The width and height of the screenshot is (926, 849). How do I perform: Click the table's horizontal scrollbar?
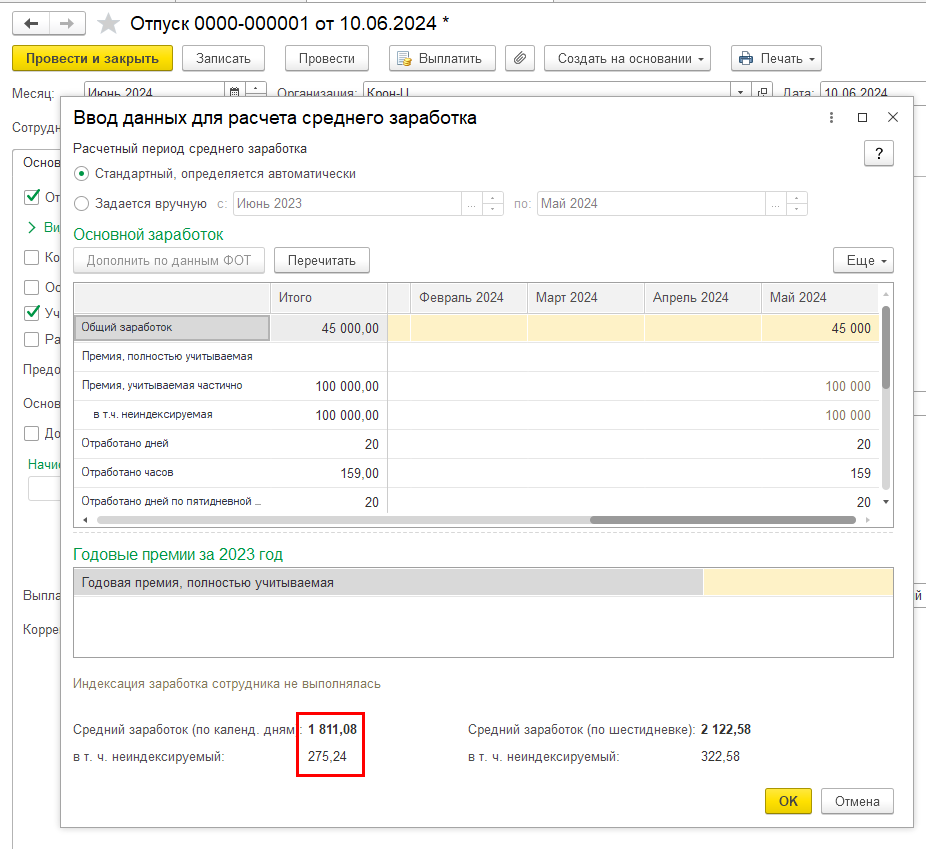click(x=722, y=520)
